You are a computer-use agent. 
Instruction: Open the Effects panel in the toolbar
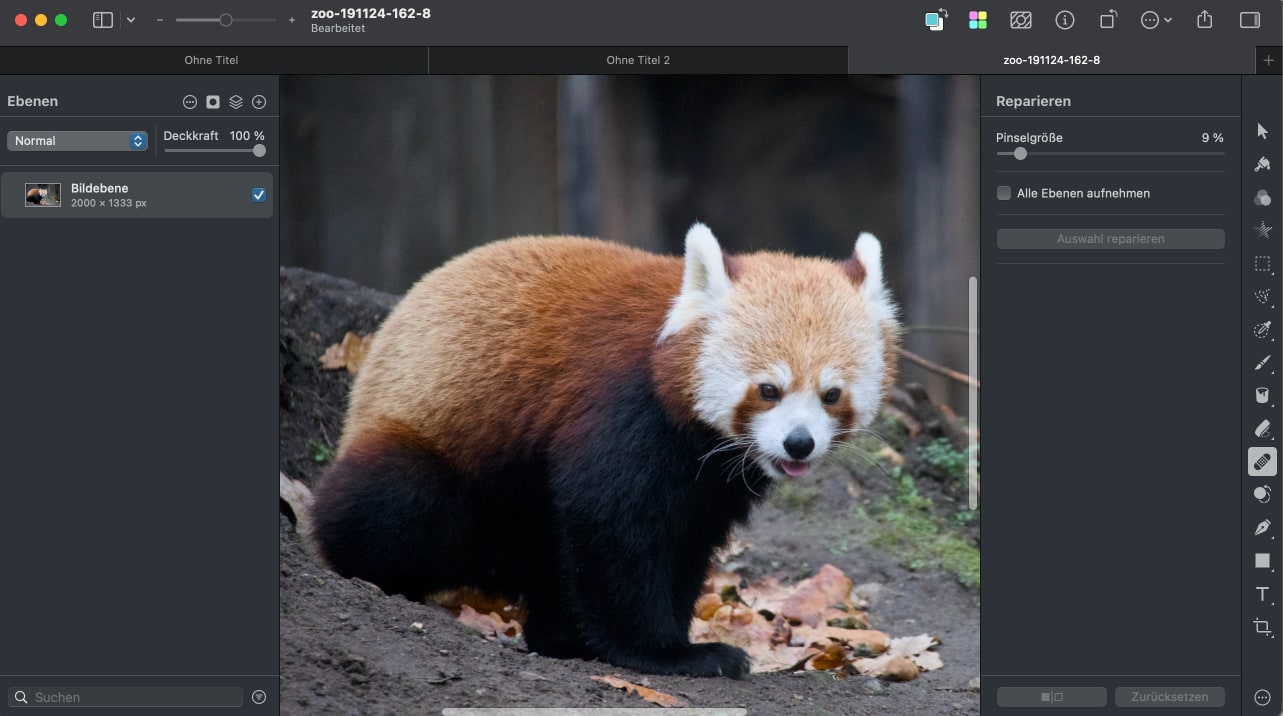coord(1021,19)
